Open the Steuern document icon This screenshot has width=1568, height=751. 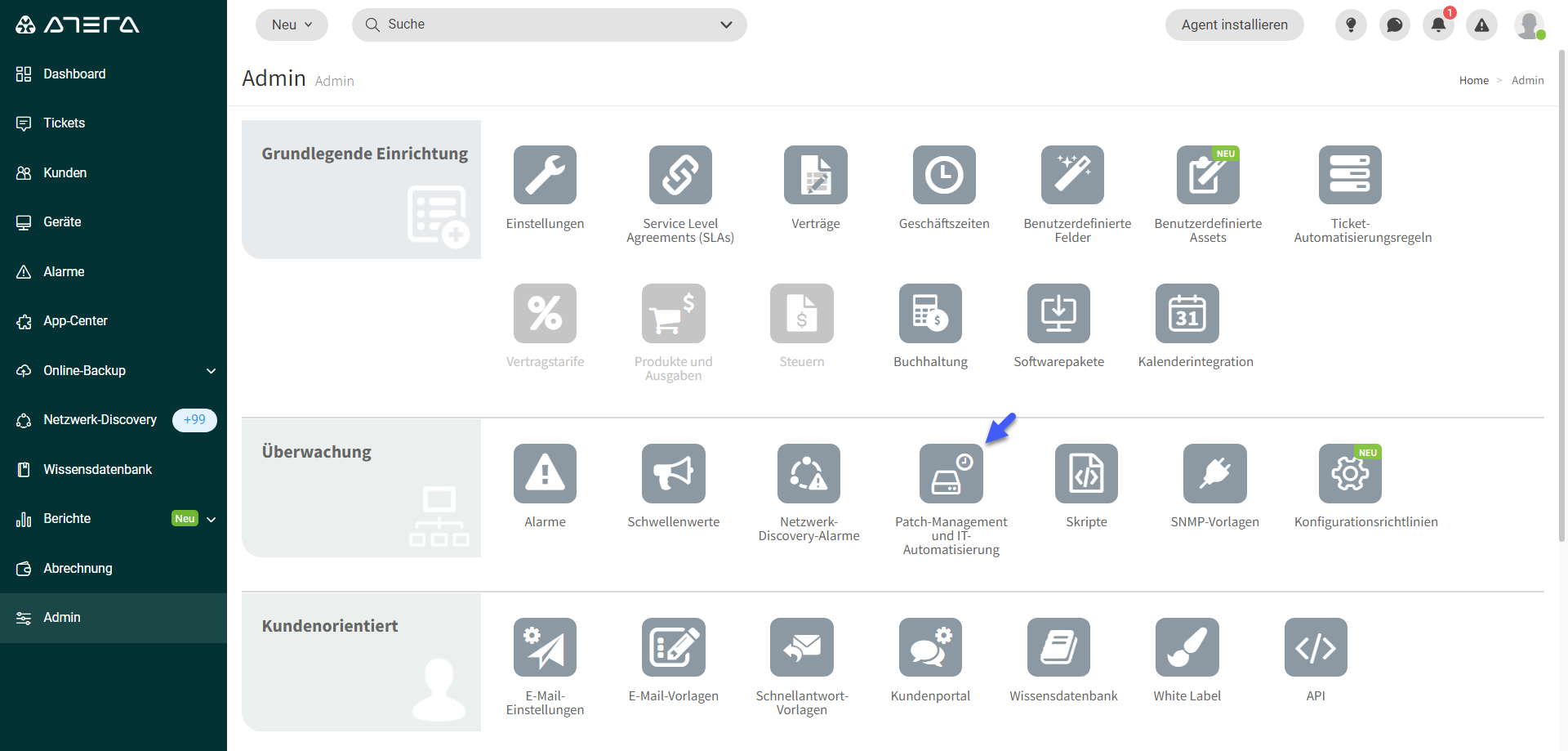pyautogui.click(x=802, y=313)
